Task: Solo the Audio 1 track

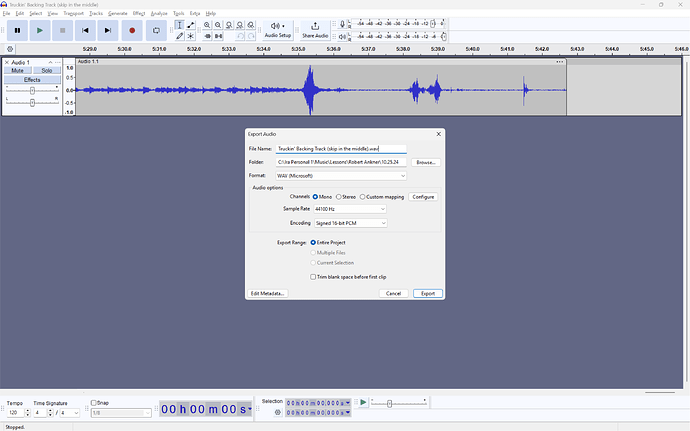Action: (x=47, y=70)
